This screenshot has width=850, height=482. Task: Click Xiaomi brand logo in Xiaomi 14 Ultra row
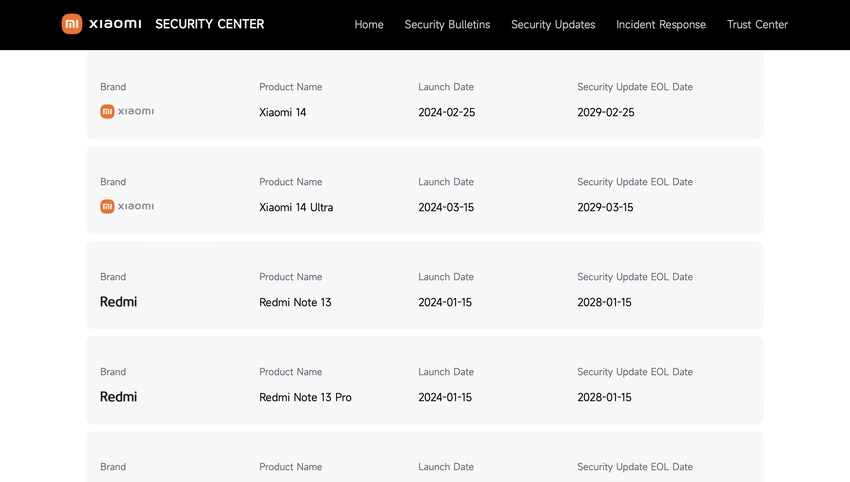(127, 207)
